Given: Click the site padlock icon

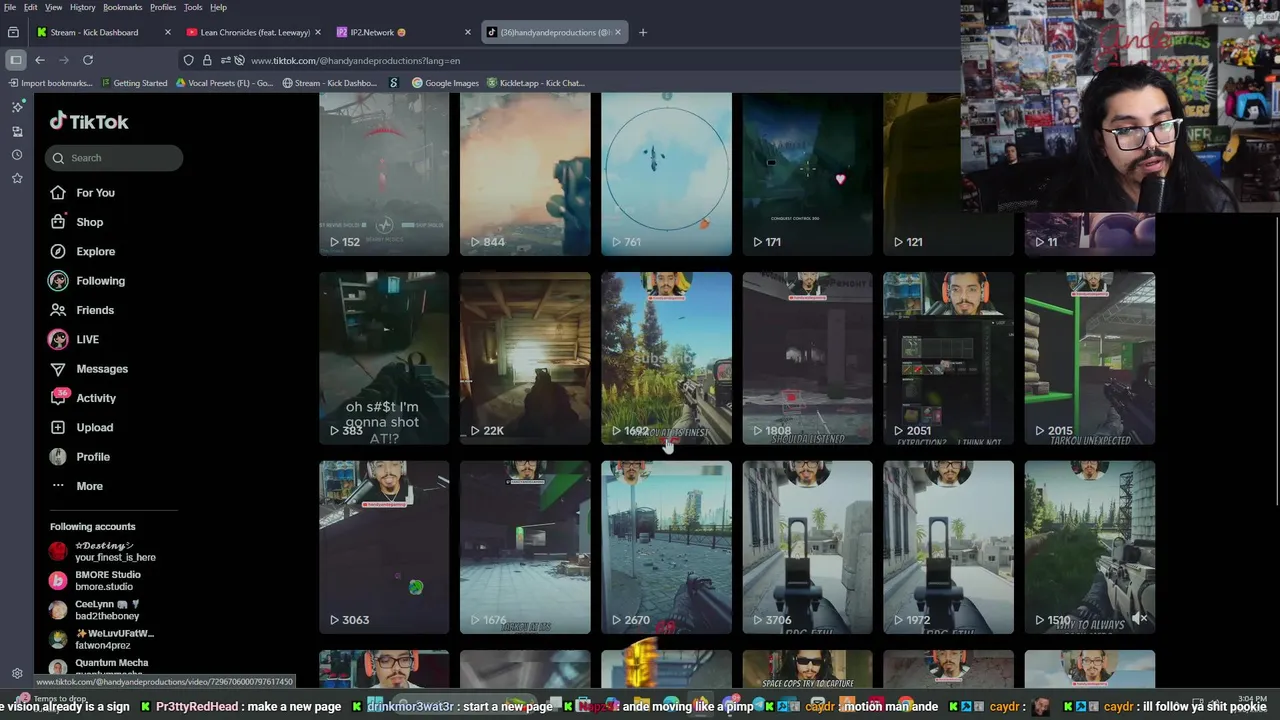Looking at the screenshot, I should 207,60.
